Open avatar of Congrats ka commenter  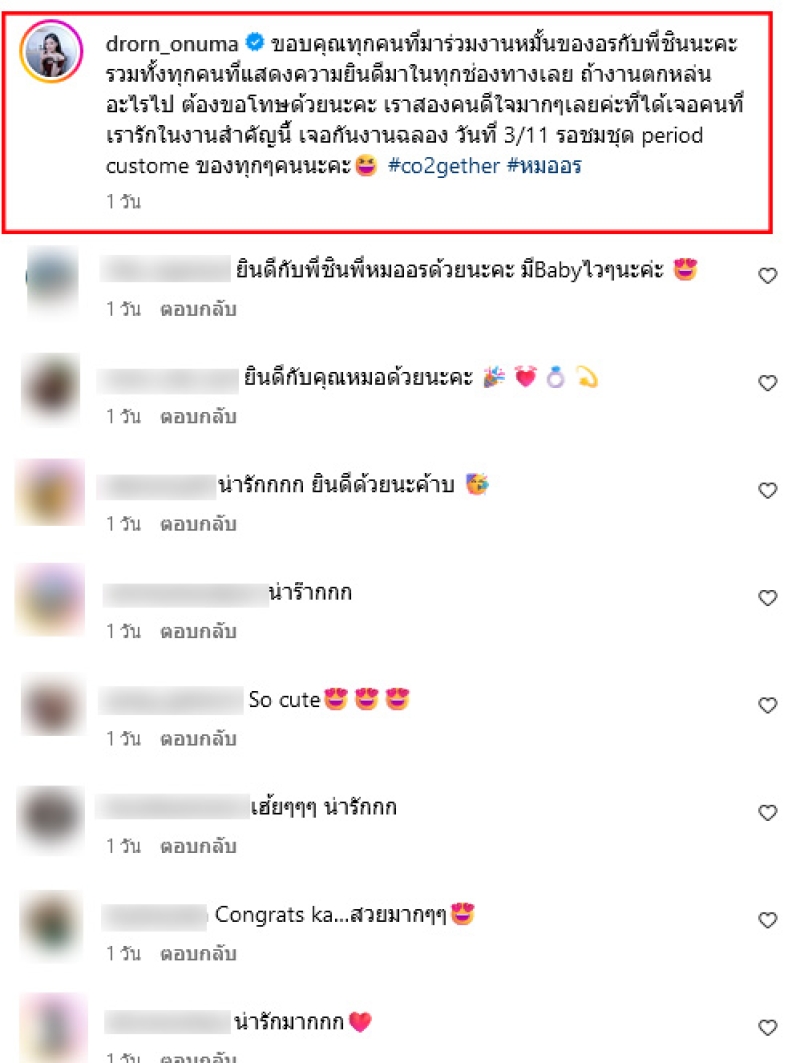(52, 925)
